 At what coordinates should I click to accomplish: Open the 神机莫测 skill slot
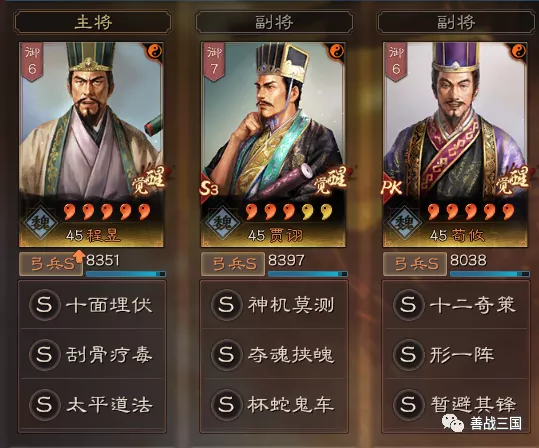coord(274,305)
